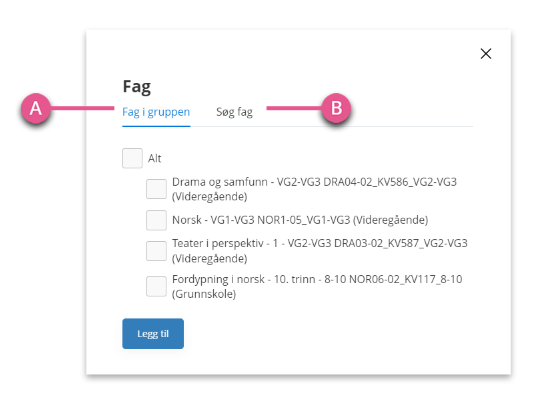Click the Legg til button
The image size is (537, 398).
click(x=153, y=334)
